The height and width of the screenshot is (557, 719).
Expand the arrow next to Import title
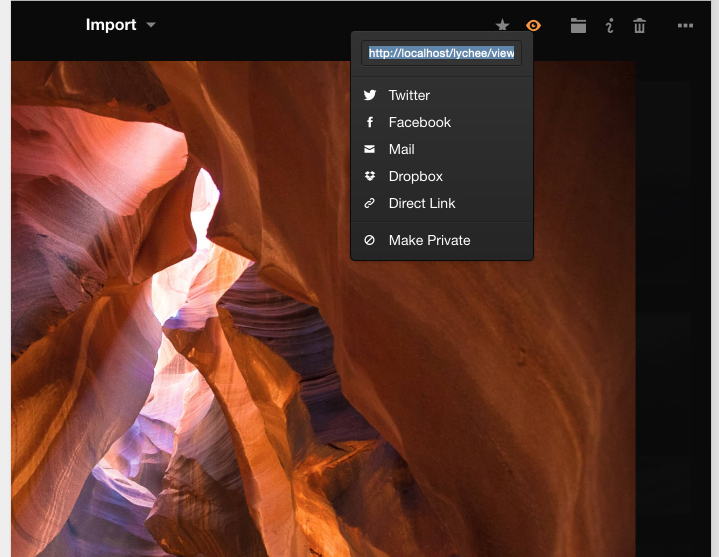(x=151, y=25)
